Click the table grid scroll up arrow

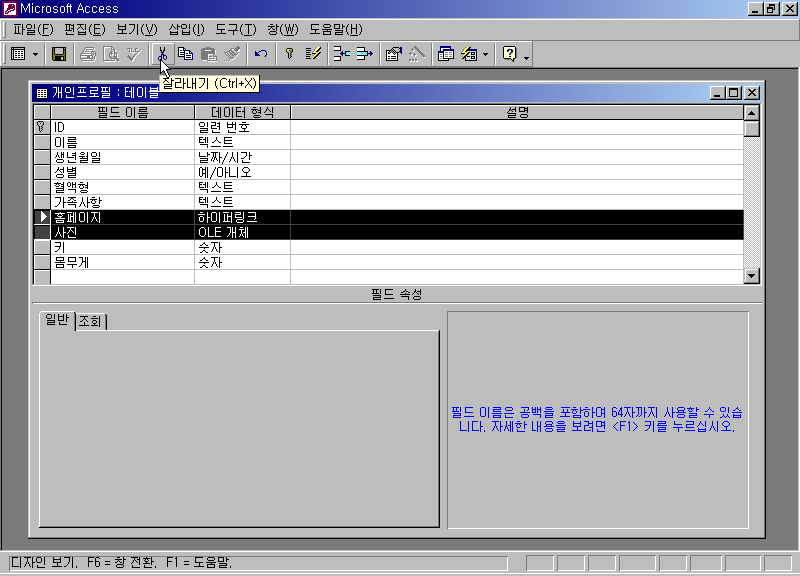tap(752, 113)
